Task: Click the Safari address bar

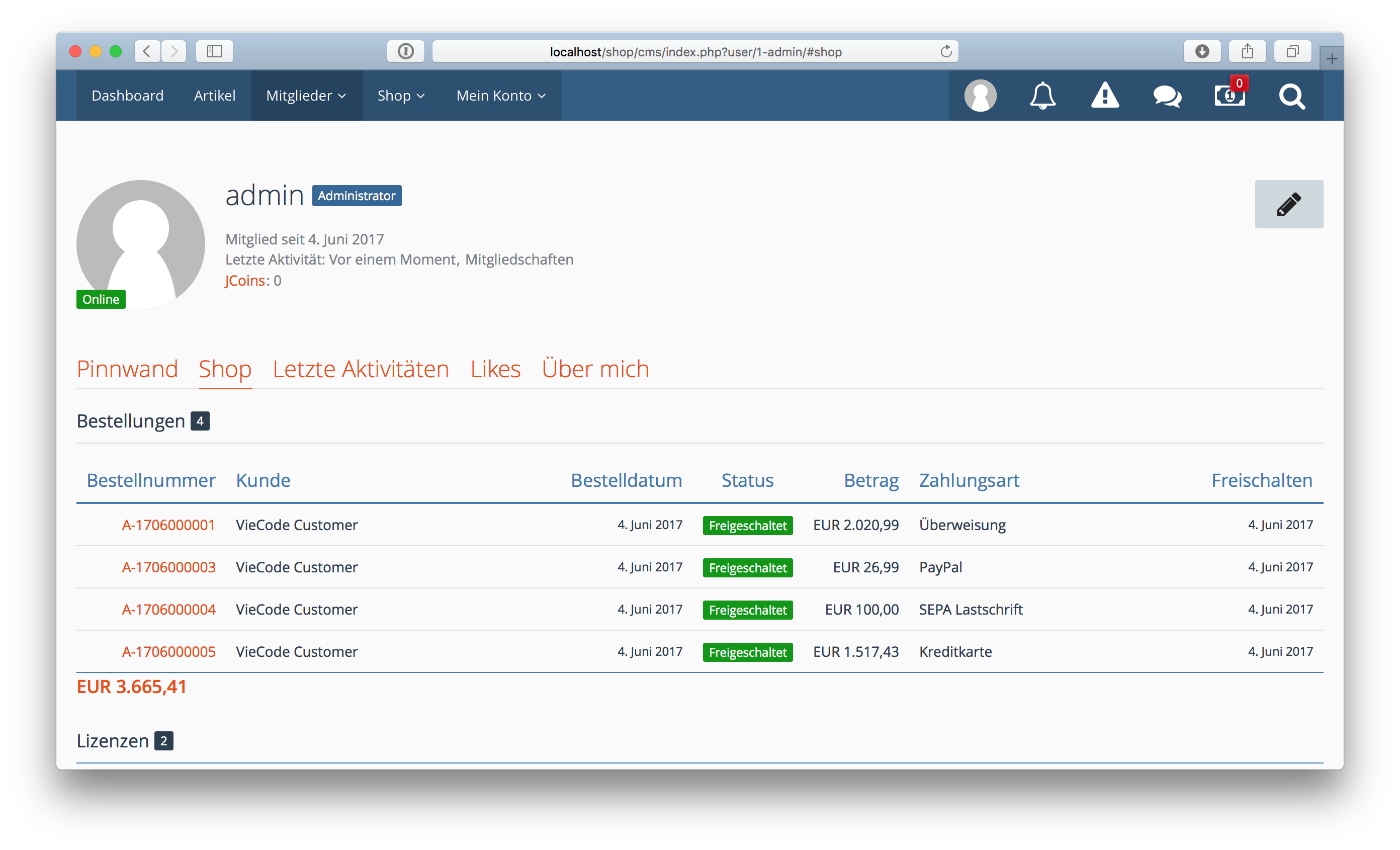Action: [x=695, y=51]
